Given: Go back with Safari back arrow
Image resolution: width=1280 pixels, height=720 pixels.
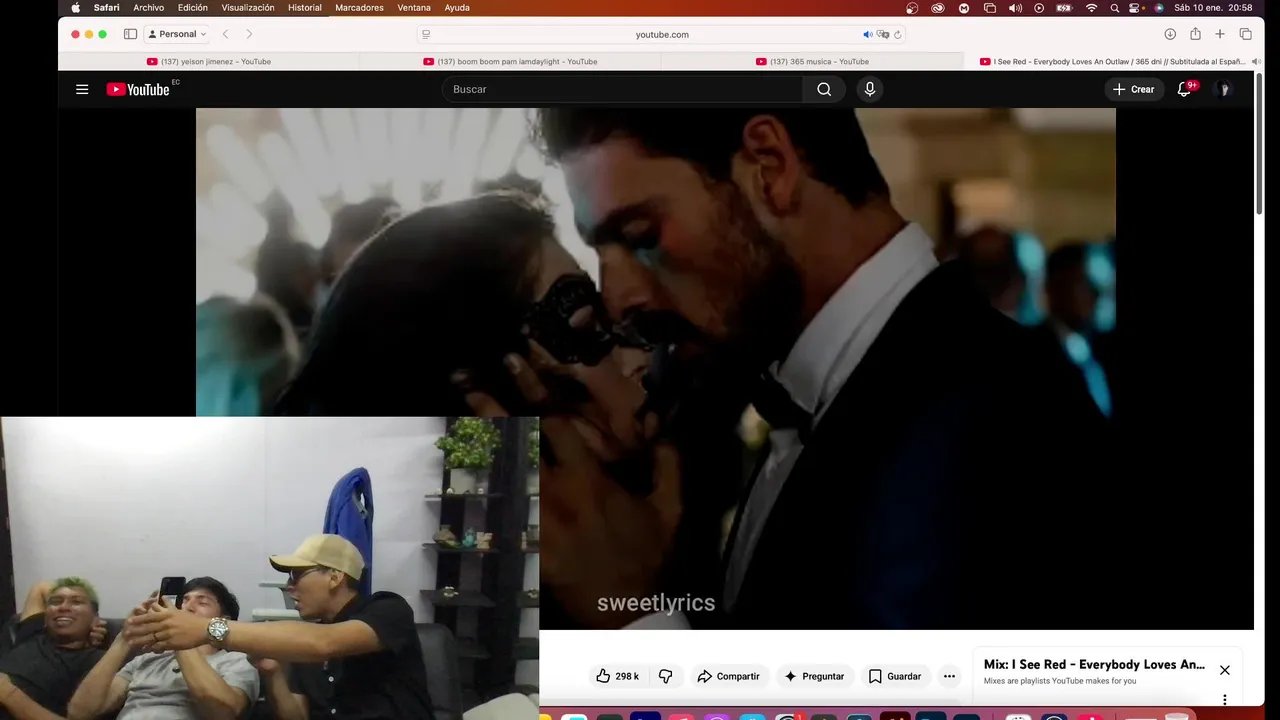Looking at the screenshot, I should [225, 34].
